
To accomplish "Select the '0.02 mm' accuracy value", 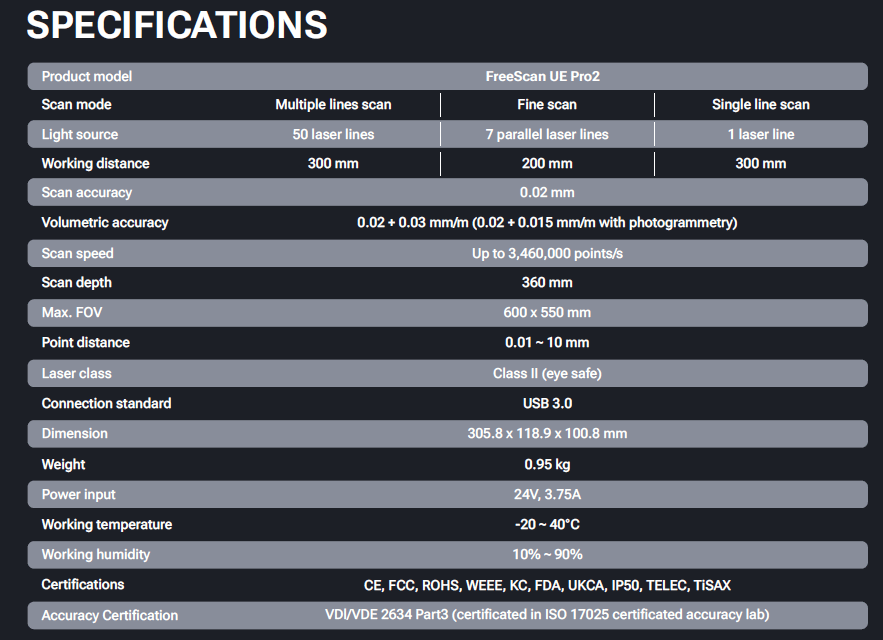I will [x=547, y=192].
